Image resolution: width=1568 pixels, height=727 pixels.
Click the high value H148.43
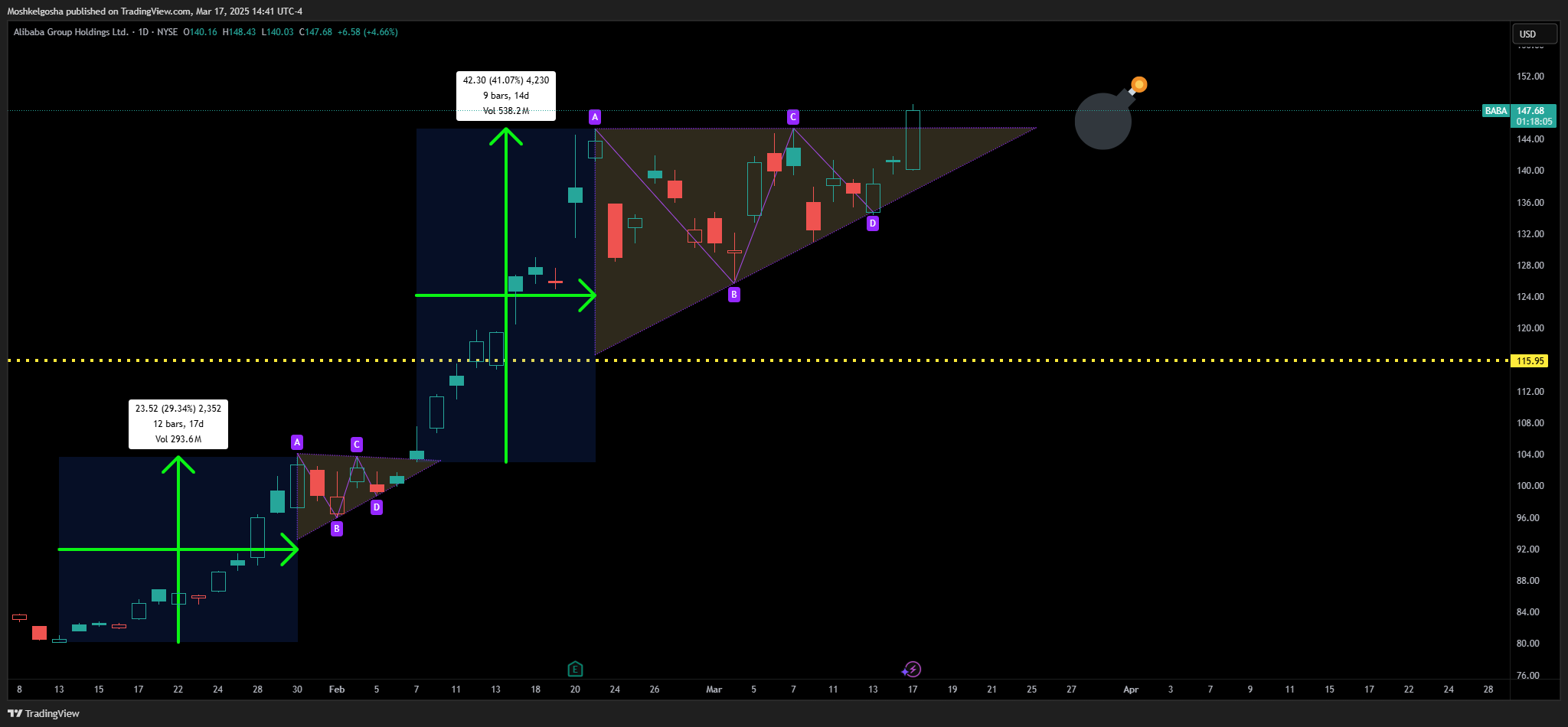tap(239, 32)
